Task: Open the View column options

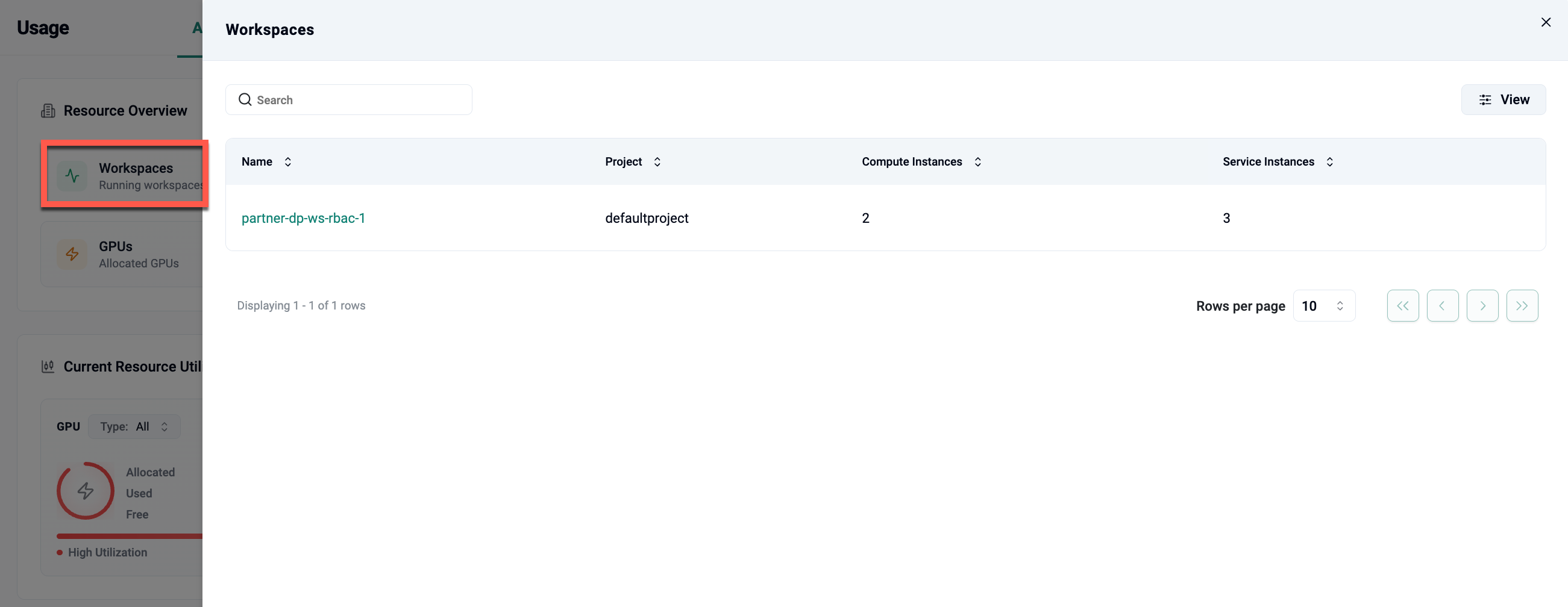Action: click(x=1503, y=100)
